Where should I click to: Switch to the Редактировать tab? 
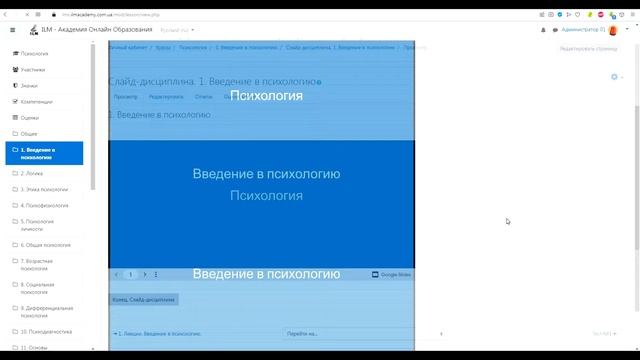tap(166, 97)
